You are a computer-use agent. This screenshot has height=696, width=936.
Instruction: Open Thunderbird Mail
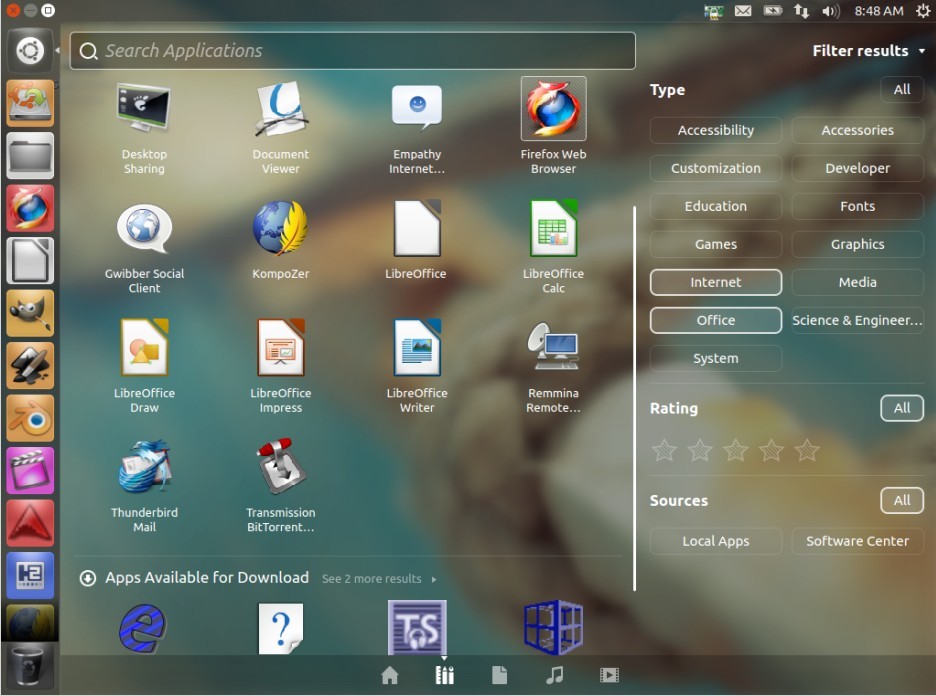(144, 486)
